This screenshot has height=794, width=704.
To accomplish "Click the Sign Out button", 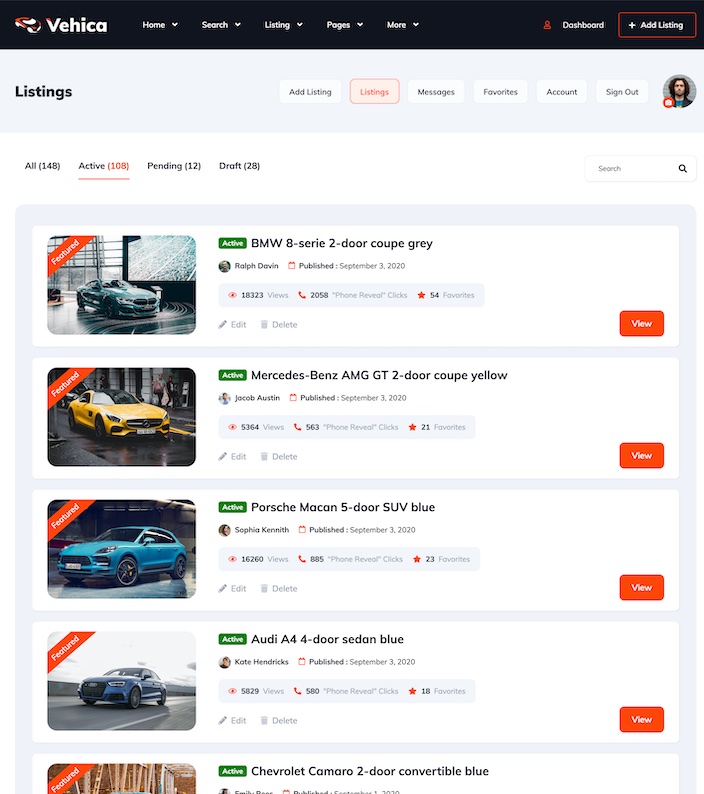I will click(x=622, y=92).
